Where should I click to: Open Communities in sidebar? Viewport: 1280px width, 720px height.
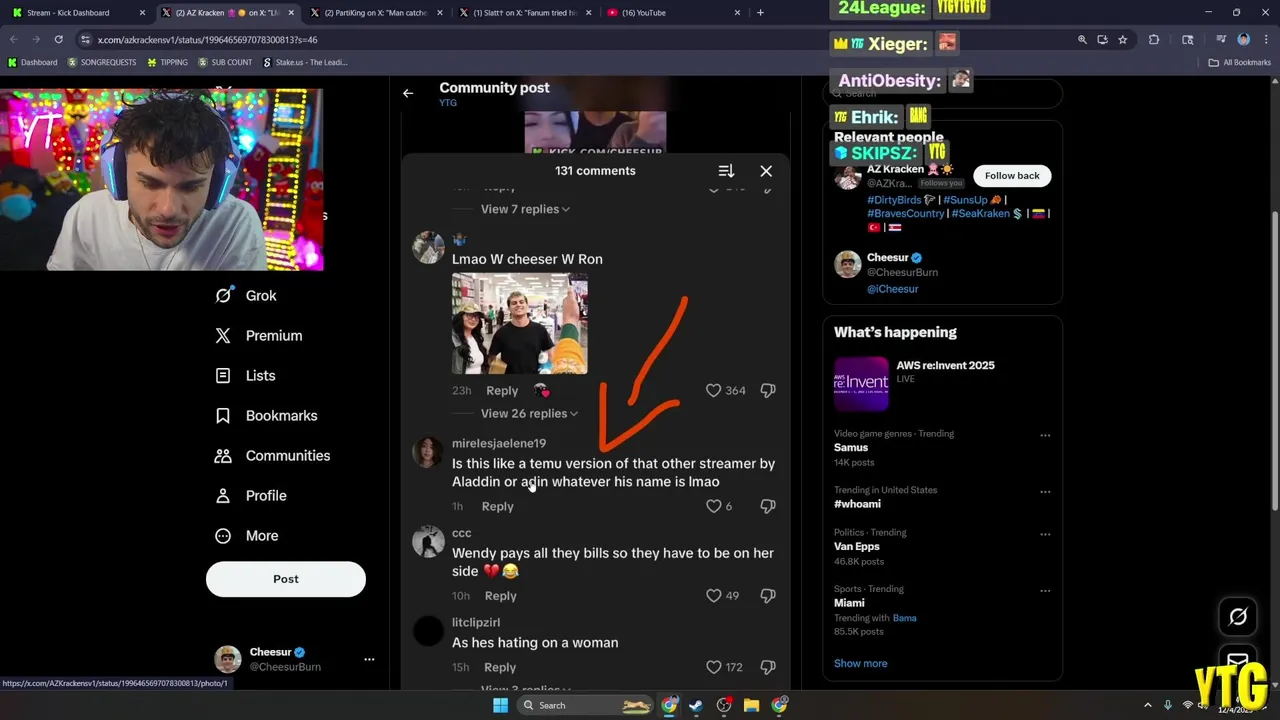pos(272,455)
